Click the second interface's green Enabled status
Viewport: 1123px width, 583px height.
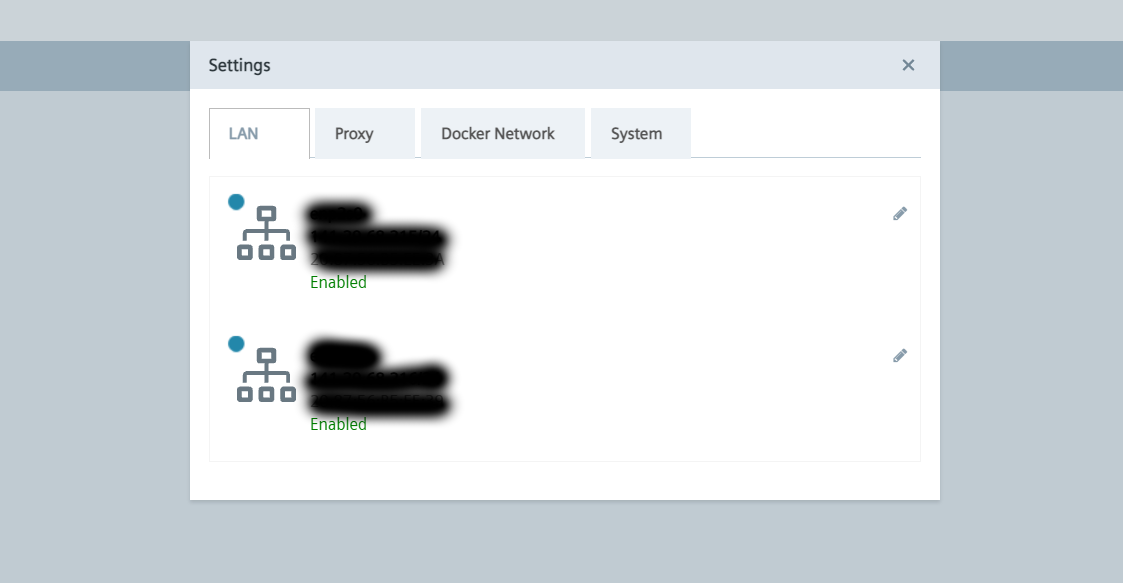click(338, 424)
